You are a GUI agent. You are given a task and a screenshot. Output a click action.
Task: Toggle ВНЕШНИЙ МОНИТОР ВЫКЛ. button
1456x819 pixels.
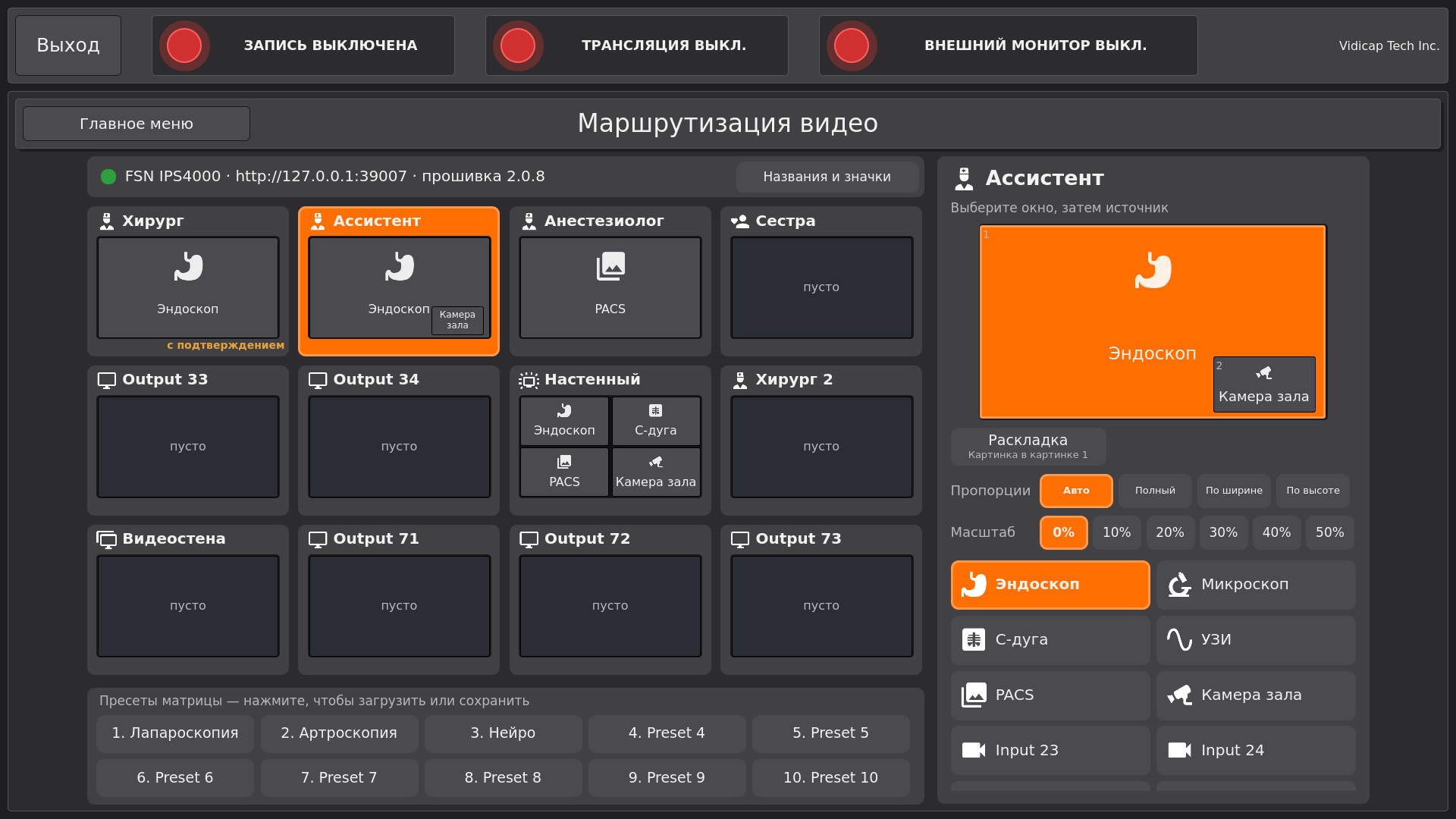click(x=1009, y=45)
